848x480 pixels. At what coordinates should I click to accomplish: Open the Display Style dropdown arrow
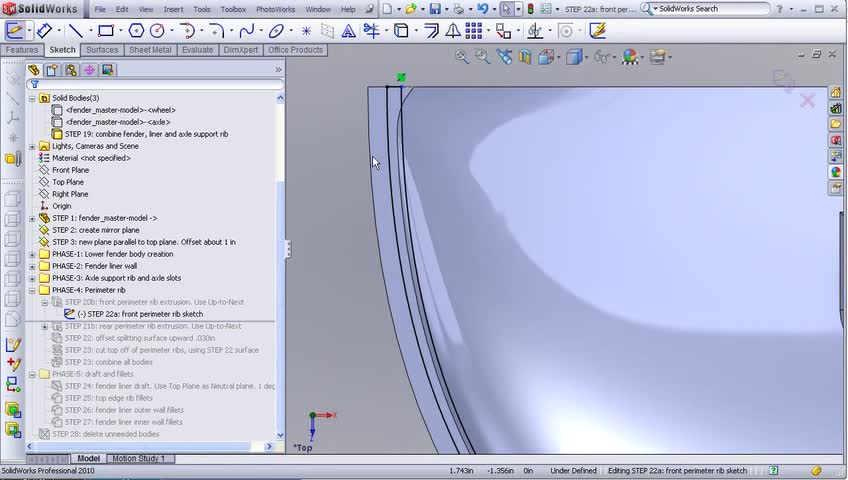(x=587, y=57)
